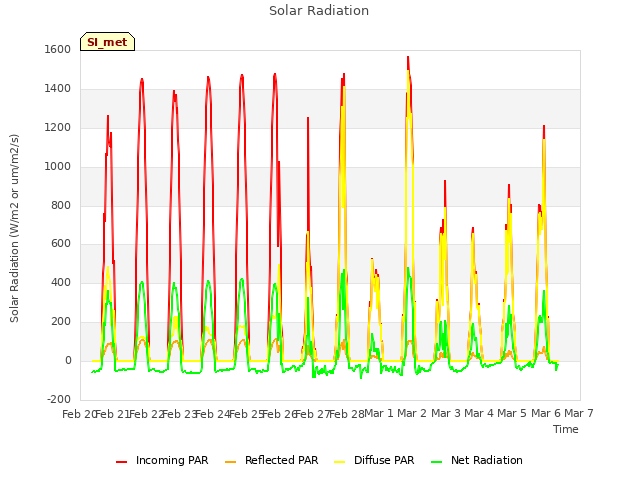Click the Feb 20 x-axis date label
The image size is (640, 480).
[x=79, y=414]
